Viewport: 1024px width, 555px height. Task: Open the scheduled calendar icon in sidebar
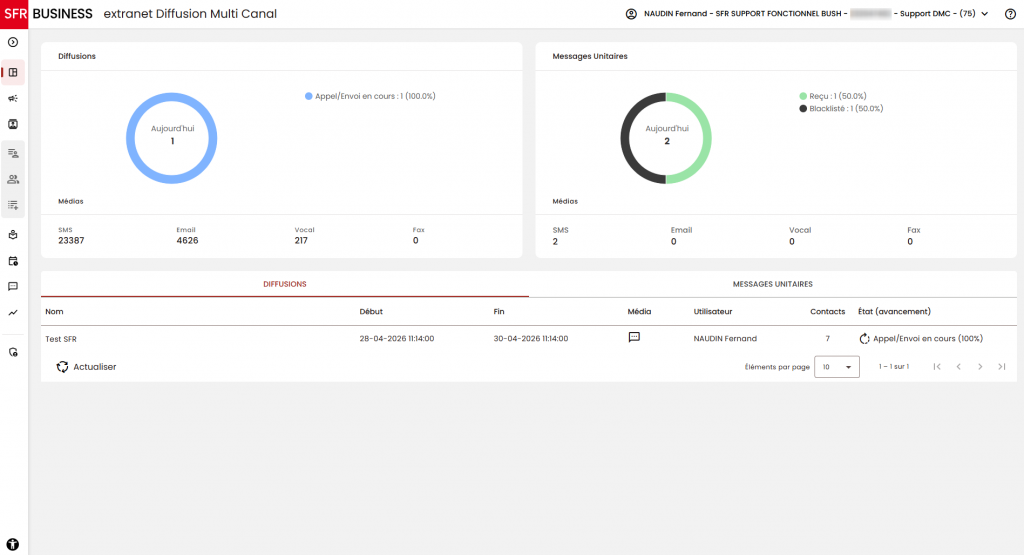coord(13,261)
